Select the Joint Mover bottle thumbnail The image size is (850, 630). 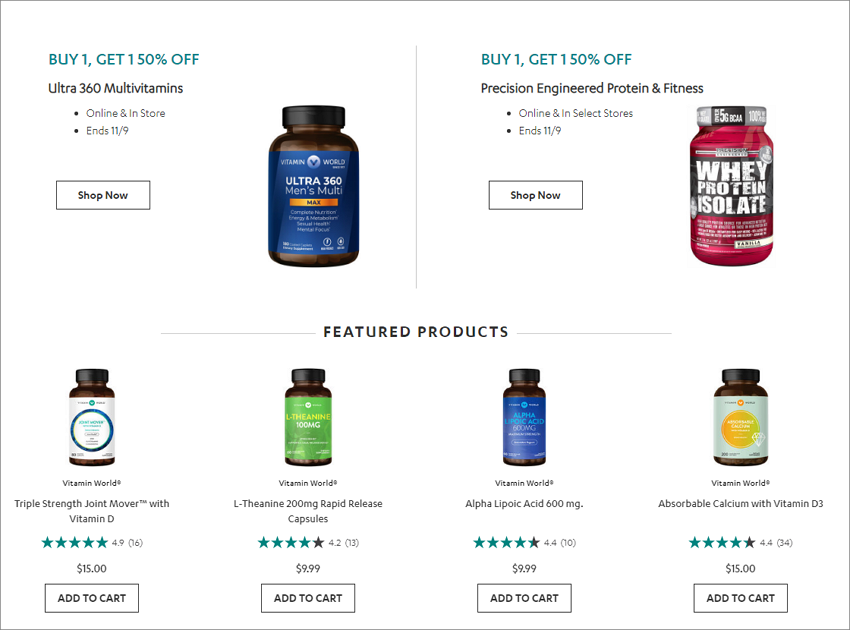pyautogui.click(x=92, y=417)
